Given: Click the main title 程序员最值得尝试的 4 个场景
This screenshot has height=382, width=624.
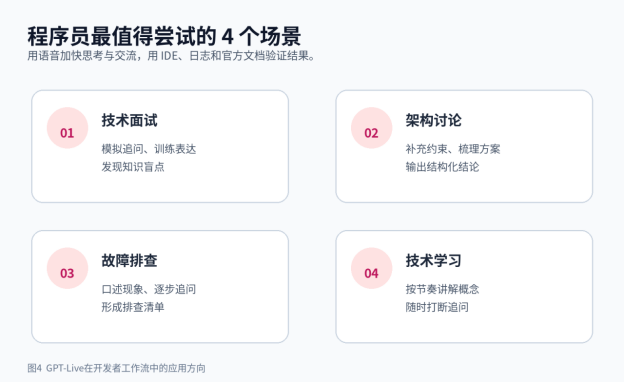Looking at the screenshot, I should [x=164, y=36].
